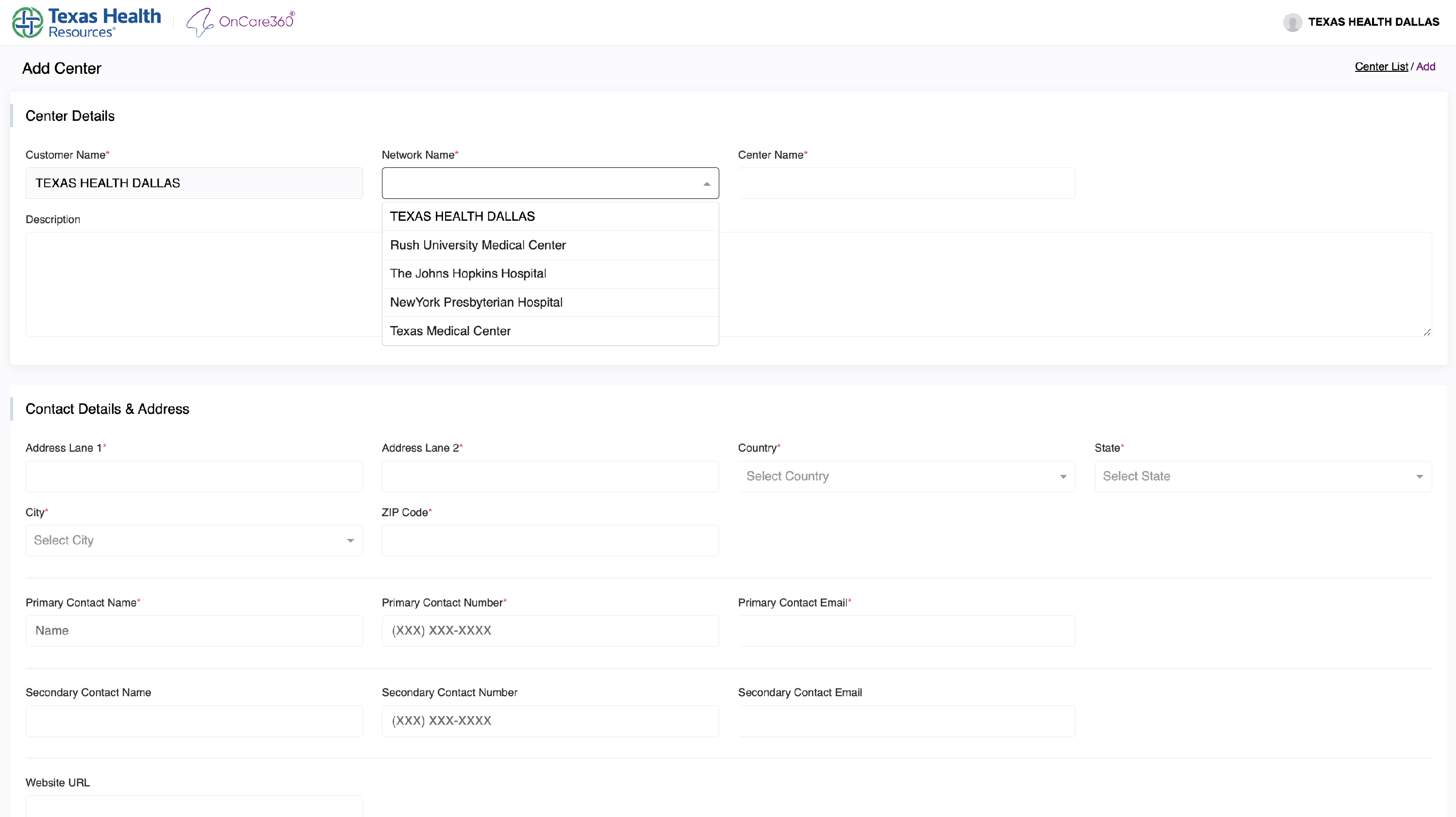Focus the Center Name input field
1456x817 pixels.
pos(906,183)
